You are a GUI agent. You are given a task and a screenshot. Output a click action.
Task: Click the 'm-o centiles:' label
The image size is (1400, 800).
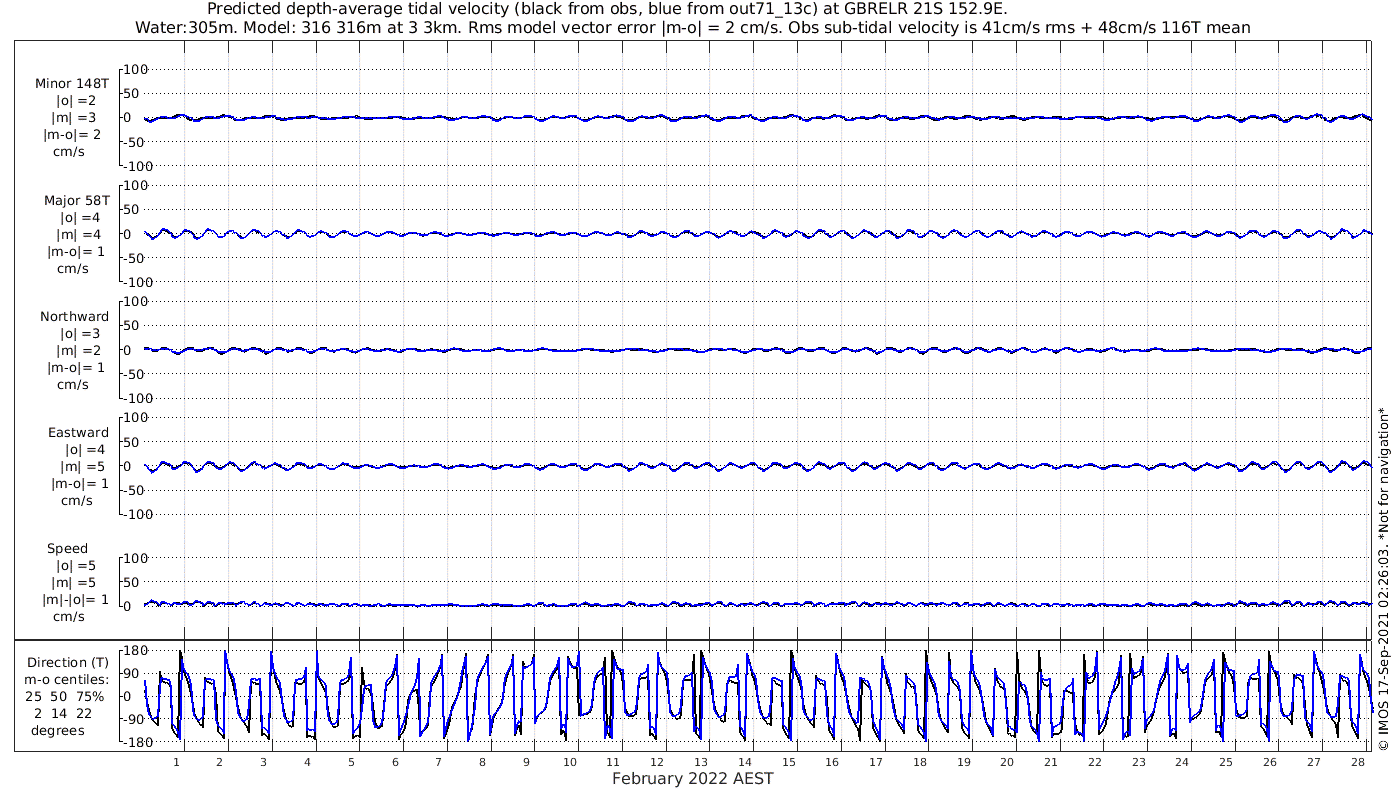[x=67, y=679]
